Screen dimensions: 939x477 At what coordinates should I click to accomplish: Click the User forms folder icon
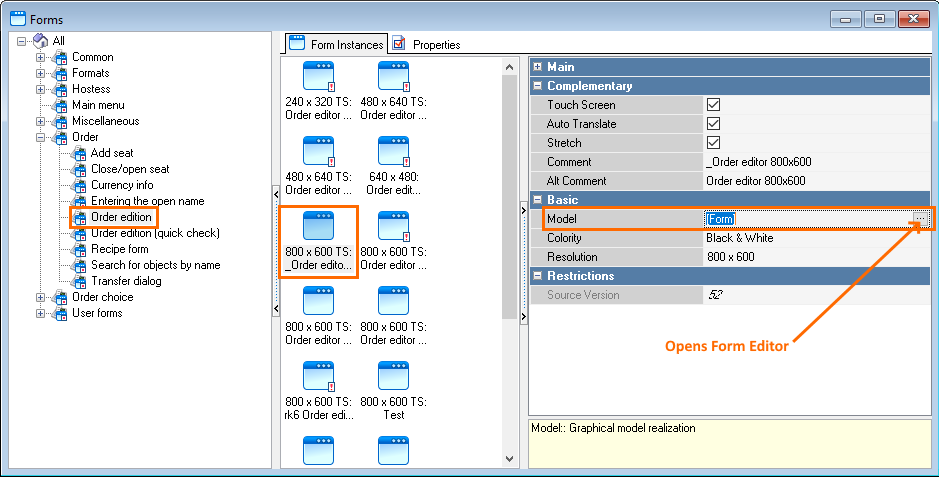59,314
